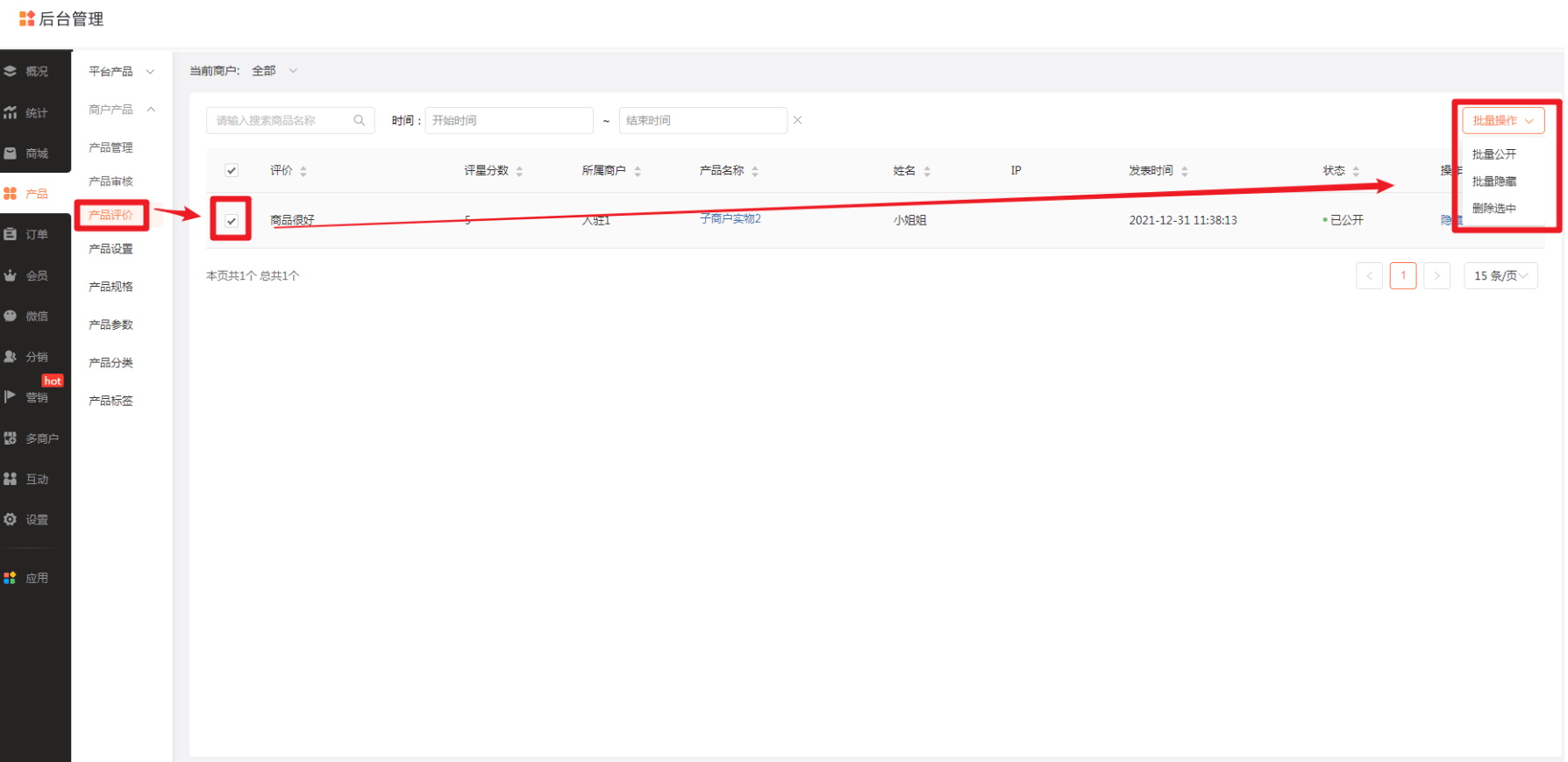Image resolution: width=1568 pixels, height=762 pixels.
Task: Open the 应用 apps sidebar icon
Action: click(x=11, y=578)
